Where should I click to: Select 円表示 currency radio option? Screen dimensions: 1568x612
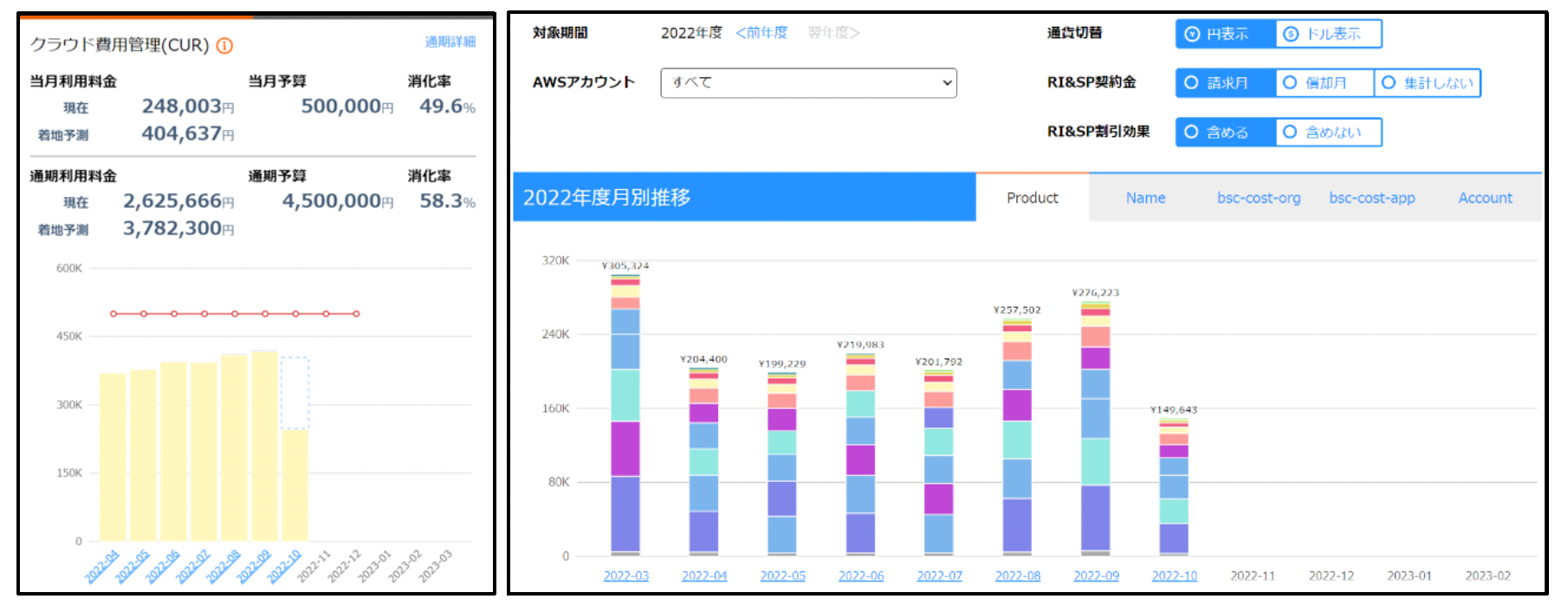(1226, 34)
